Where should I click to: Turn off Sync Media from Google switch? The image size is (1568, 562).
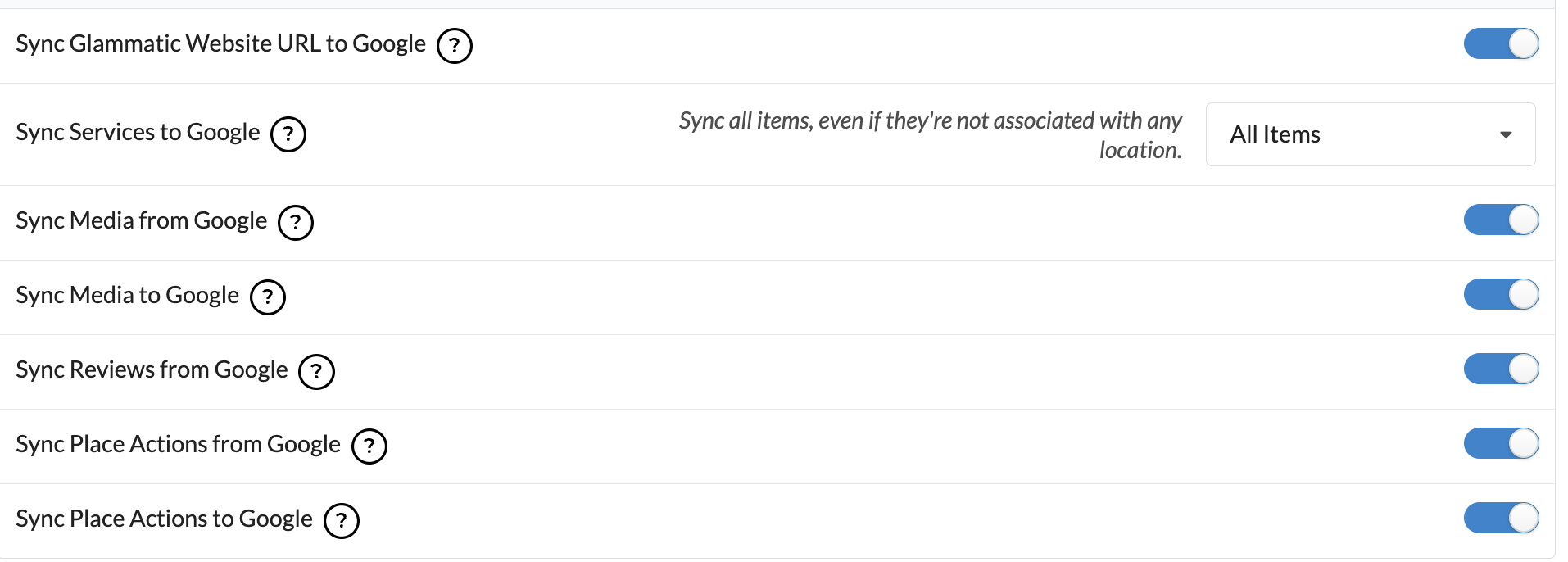[1501, 220]
